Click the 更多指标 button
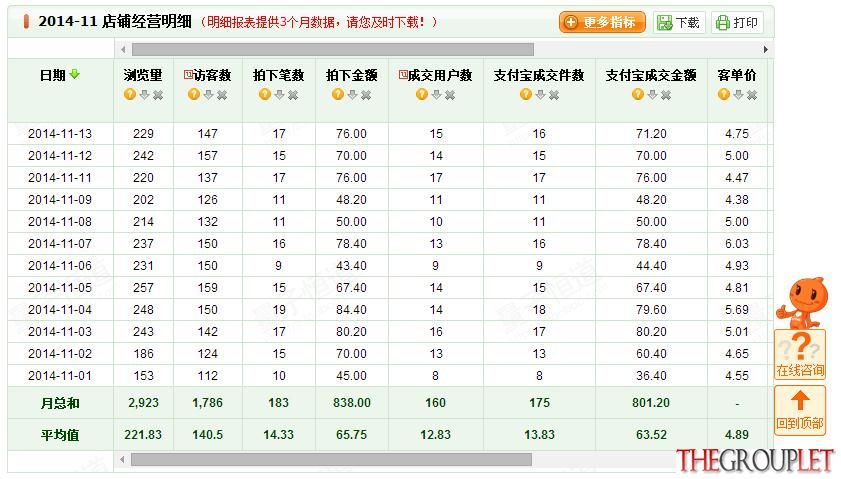841x479 pixels. pyautogui.click(x=602, y=23)
